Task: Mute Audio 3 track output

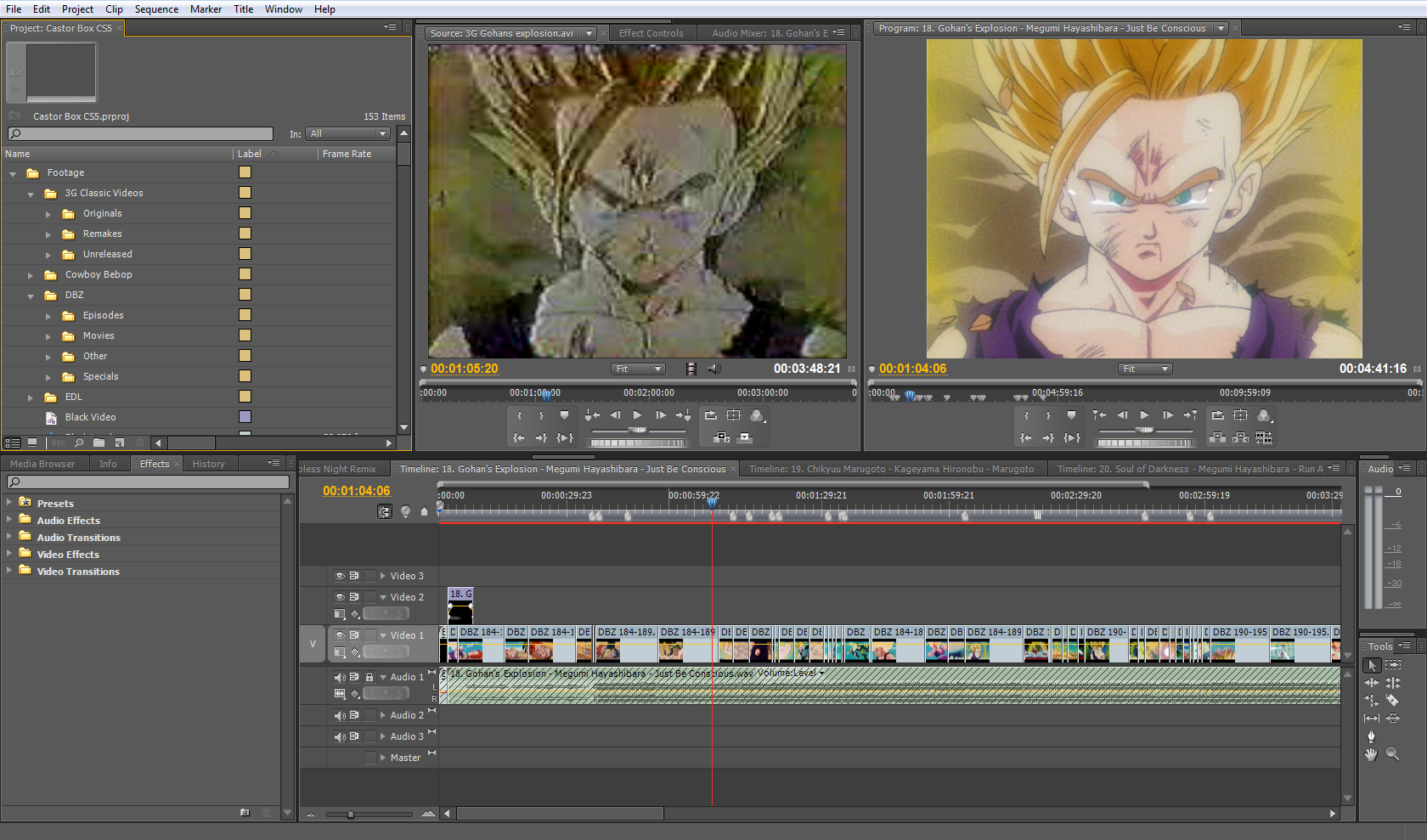Action: [340, 736]
